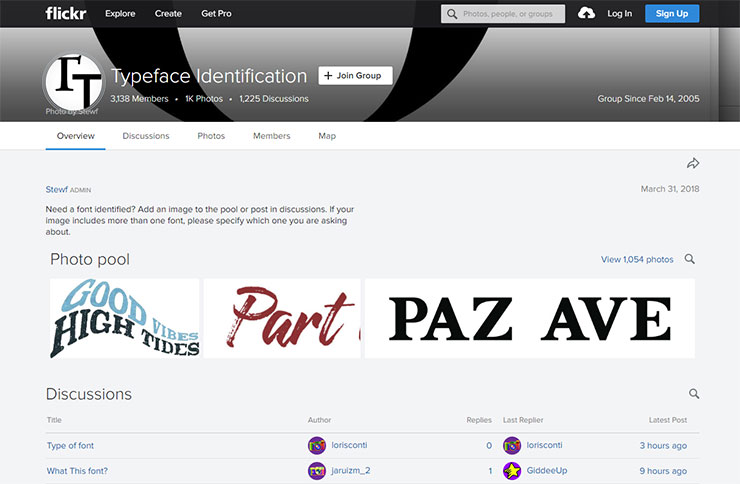Open the Explore menu
The image size is (740, 484).
pos(120,14)
